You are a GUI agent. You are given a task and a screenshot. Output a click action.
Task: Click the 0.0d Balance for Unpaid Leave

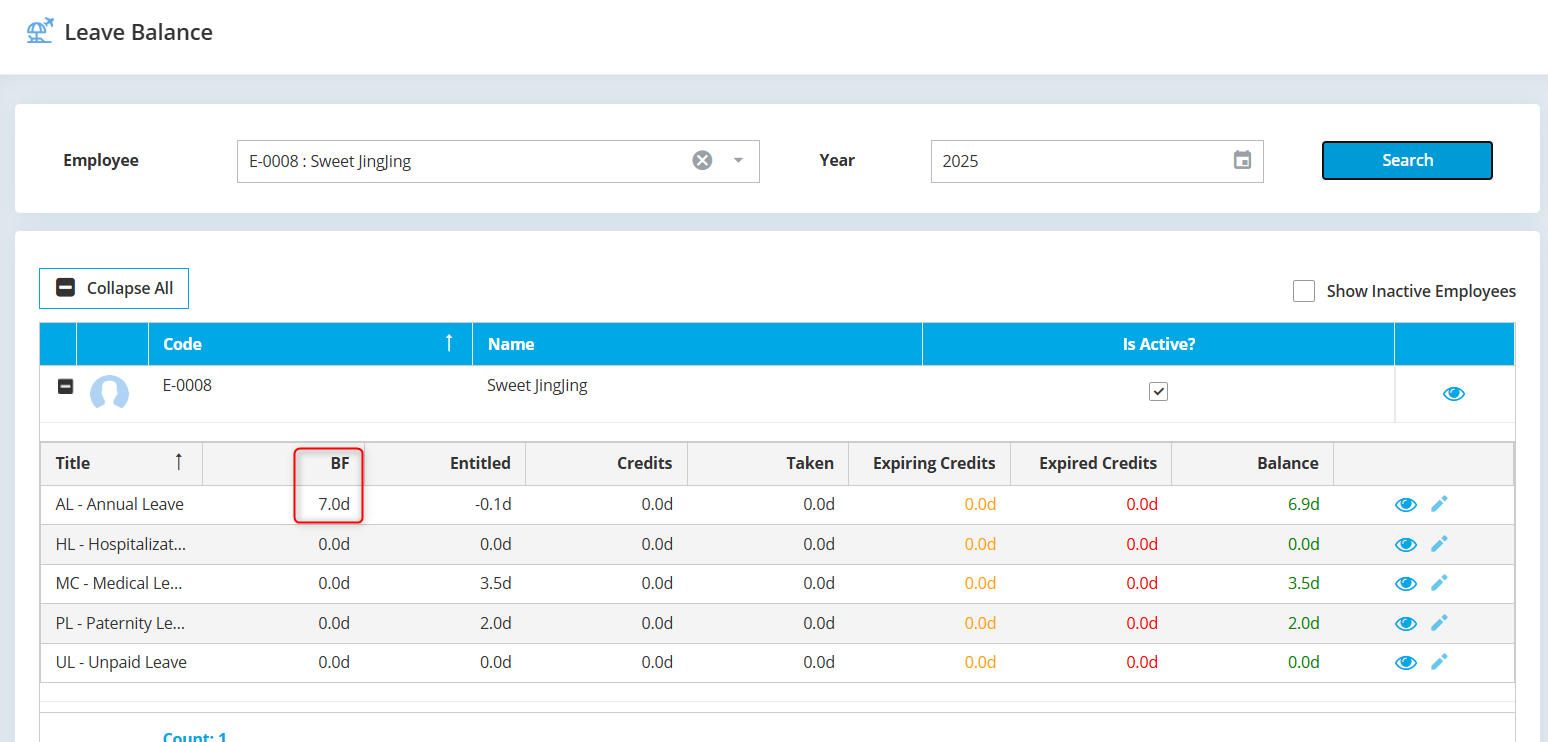[x=1303, y=662]
